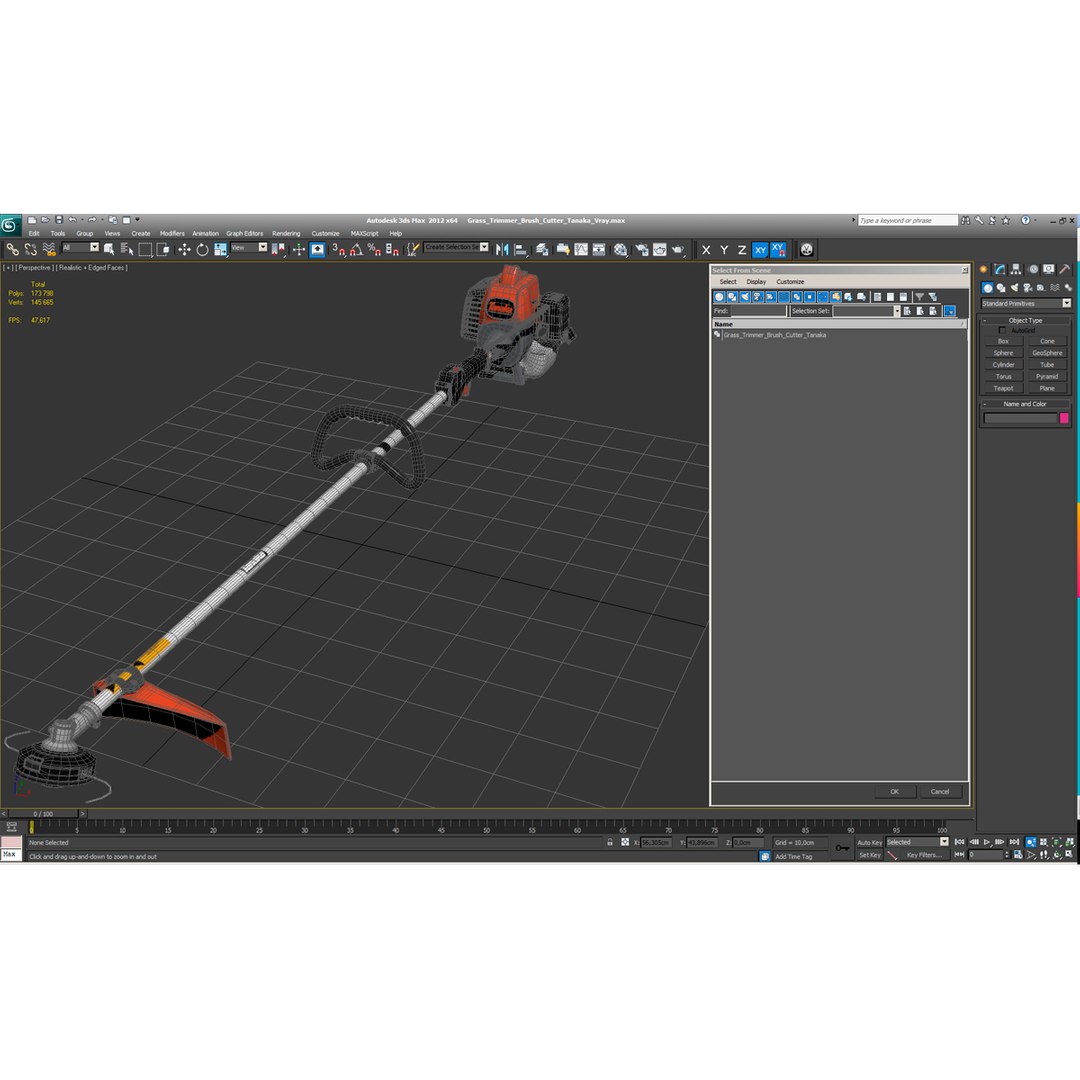Click the Teapot primitive button
The height and width of the screenshot is (1080, 1080).
pyautogui.click(x=1003, y=388)
